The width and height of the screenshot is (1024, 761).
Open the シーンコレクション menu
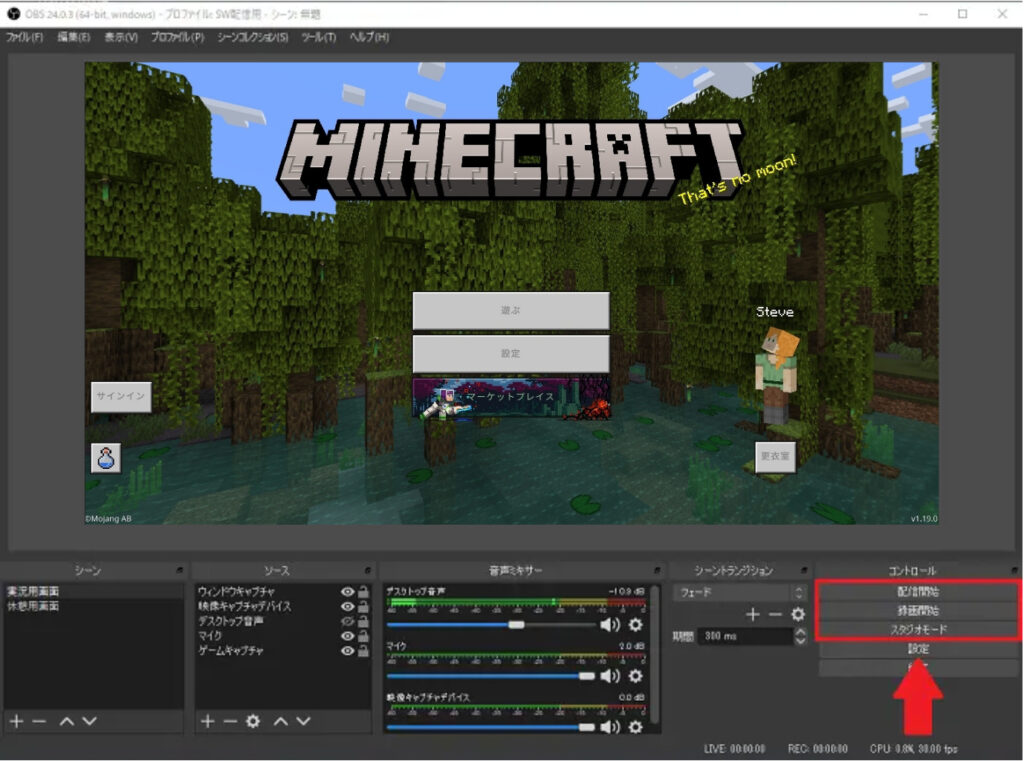pyautogui.click(x=253, y=37)
